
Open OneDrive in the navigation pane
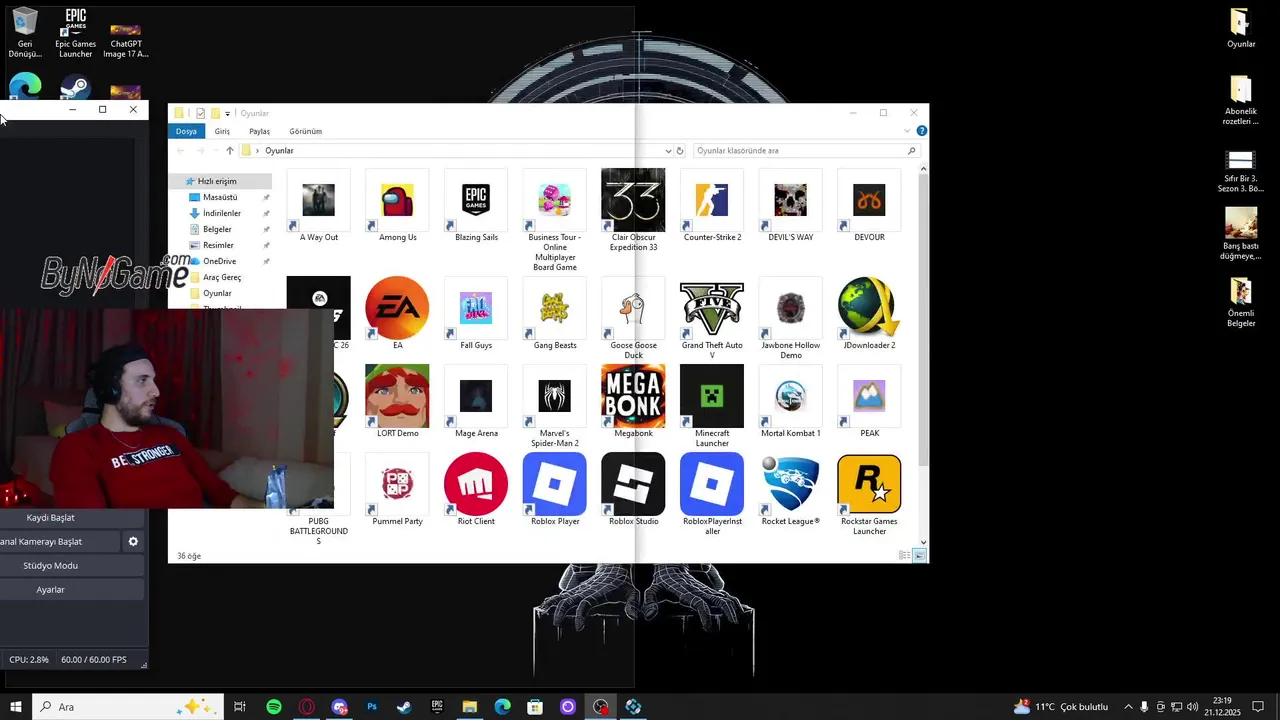(220, 261)
